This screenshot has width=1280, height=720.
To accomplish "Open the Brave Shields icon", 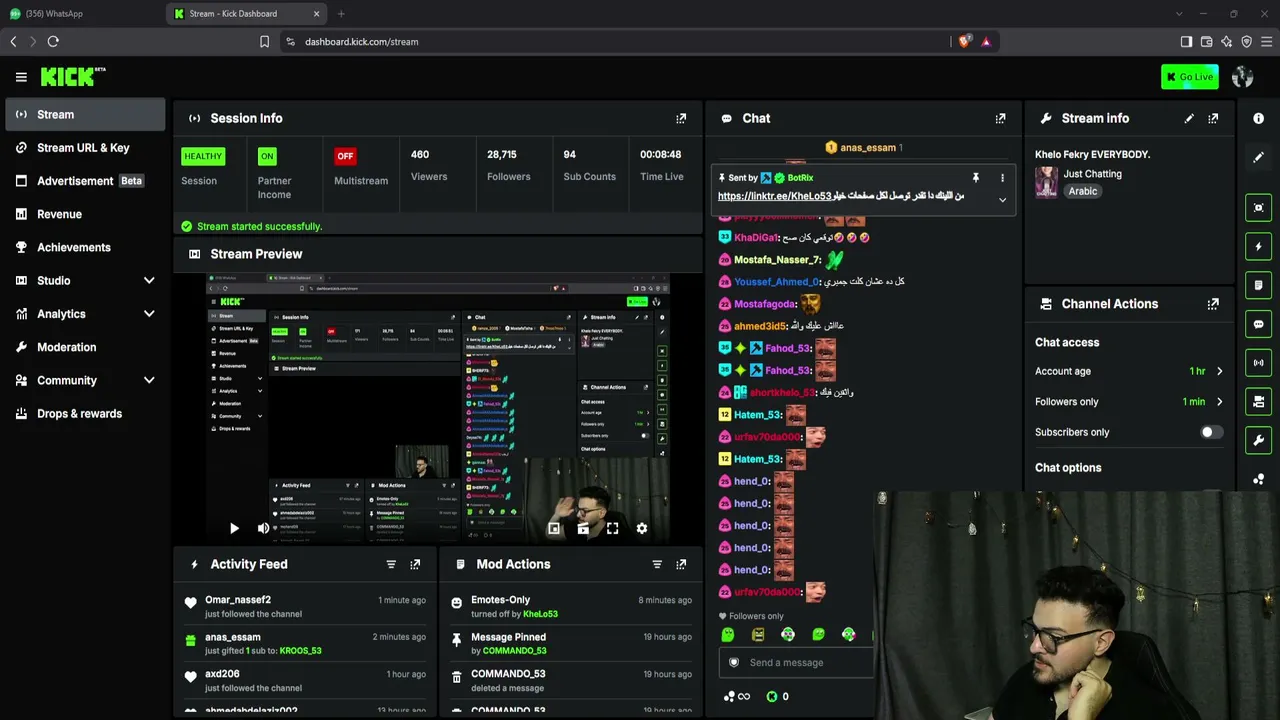I will coord(965,42).
